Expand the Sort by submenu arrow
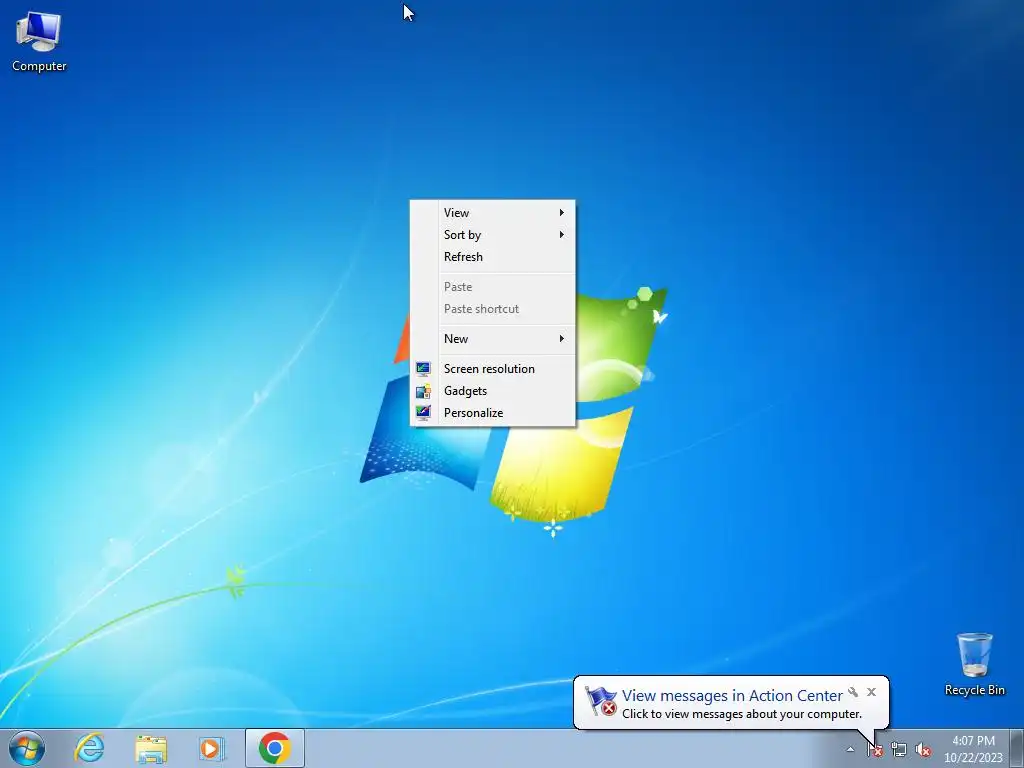The image size is (1024, 768). click(x=562, y=234)
